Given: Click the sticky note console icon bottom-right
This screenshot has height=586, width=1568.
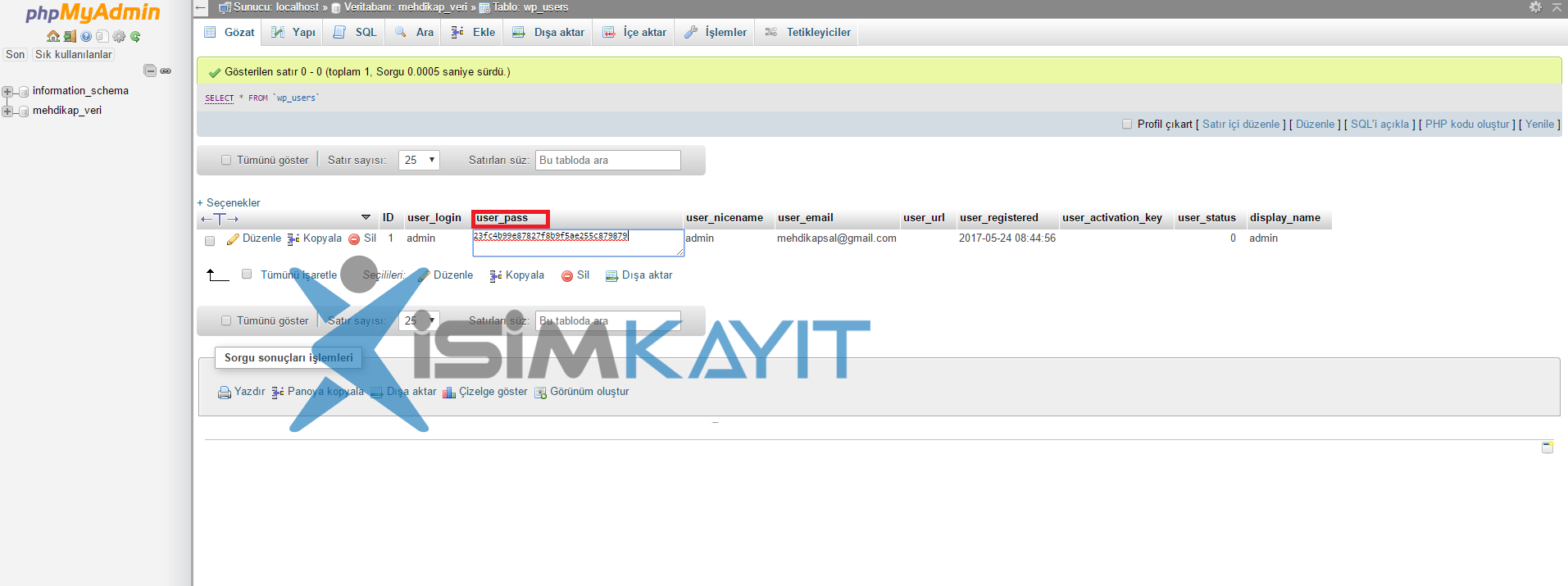Looking at the screenshot, I should coord(1548,447).
